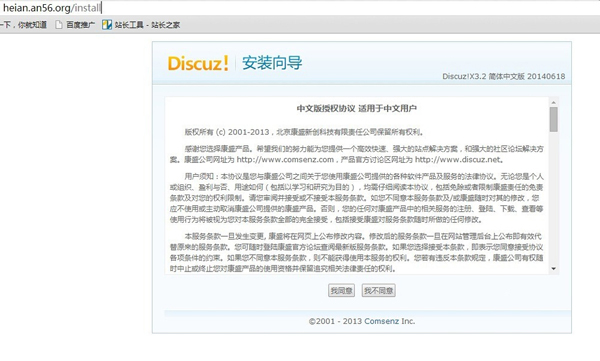Viewport: 600px width, 361px height.
Task: Open the 站长工具 - 站长之家 bookmark
Action: pyautogui.click(x=141, y=25)
